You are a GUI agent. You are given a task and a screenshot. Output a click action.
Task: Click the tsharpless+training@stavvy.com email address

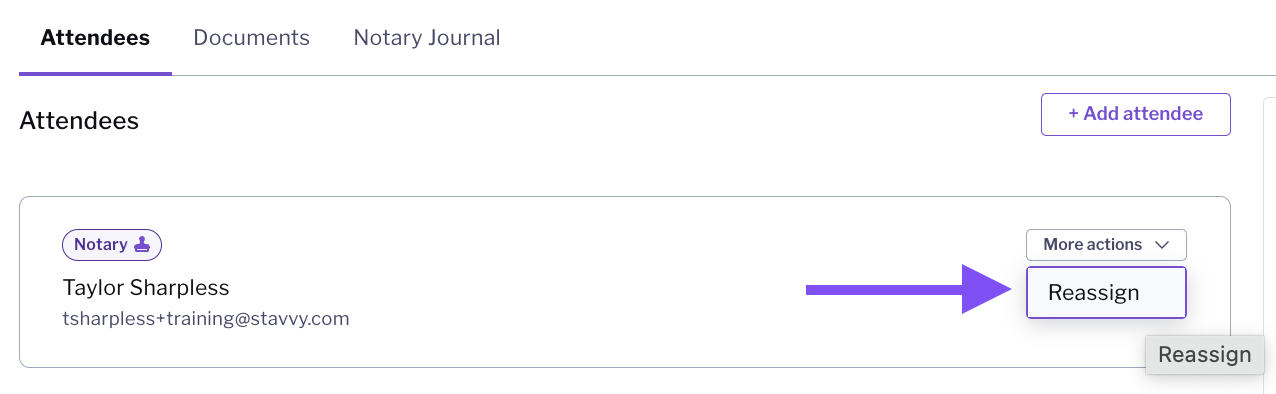(x=206, y=319)
